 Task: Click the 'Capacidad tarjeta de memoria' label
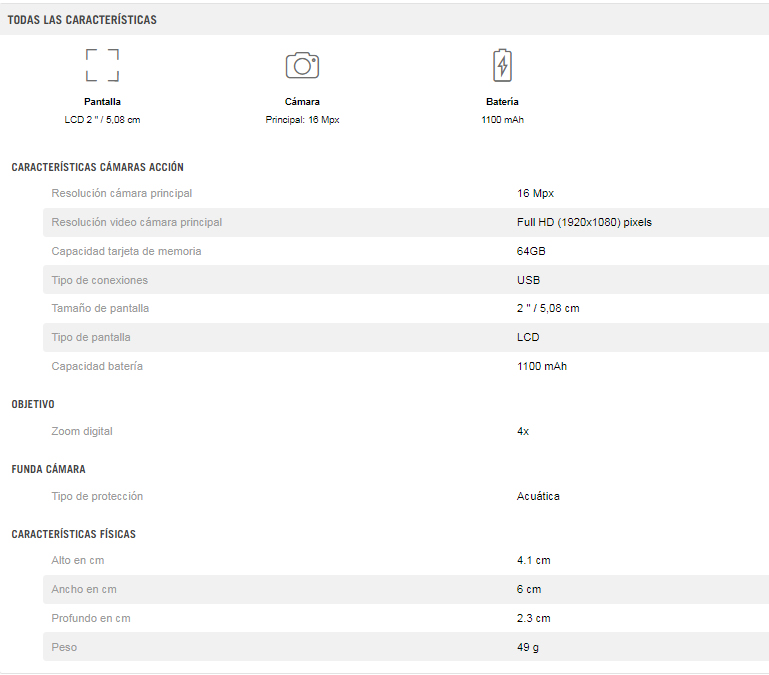[x=126, y=251]
